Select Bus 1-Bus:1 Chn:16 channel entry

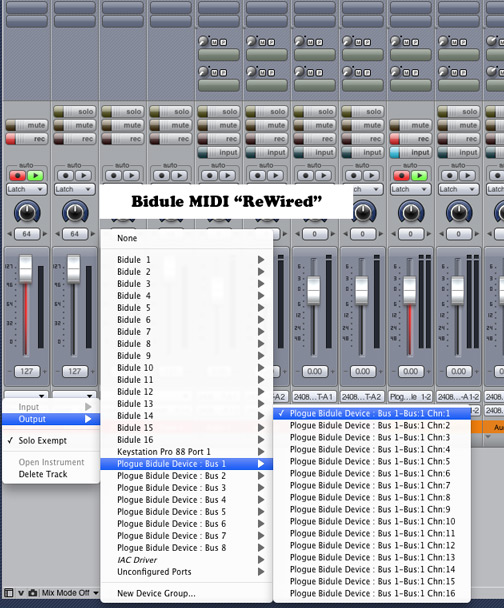pyautogui.click(x=372, y=594)
